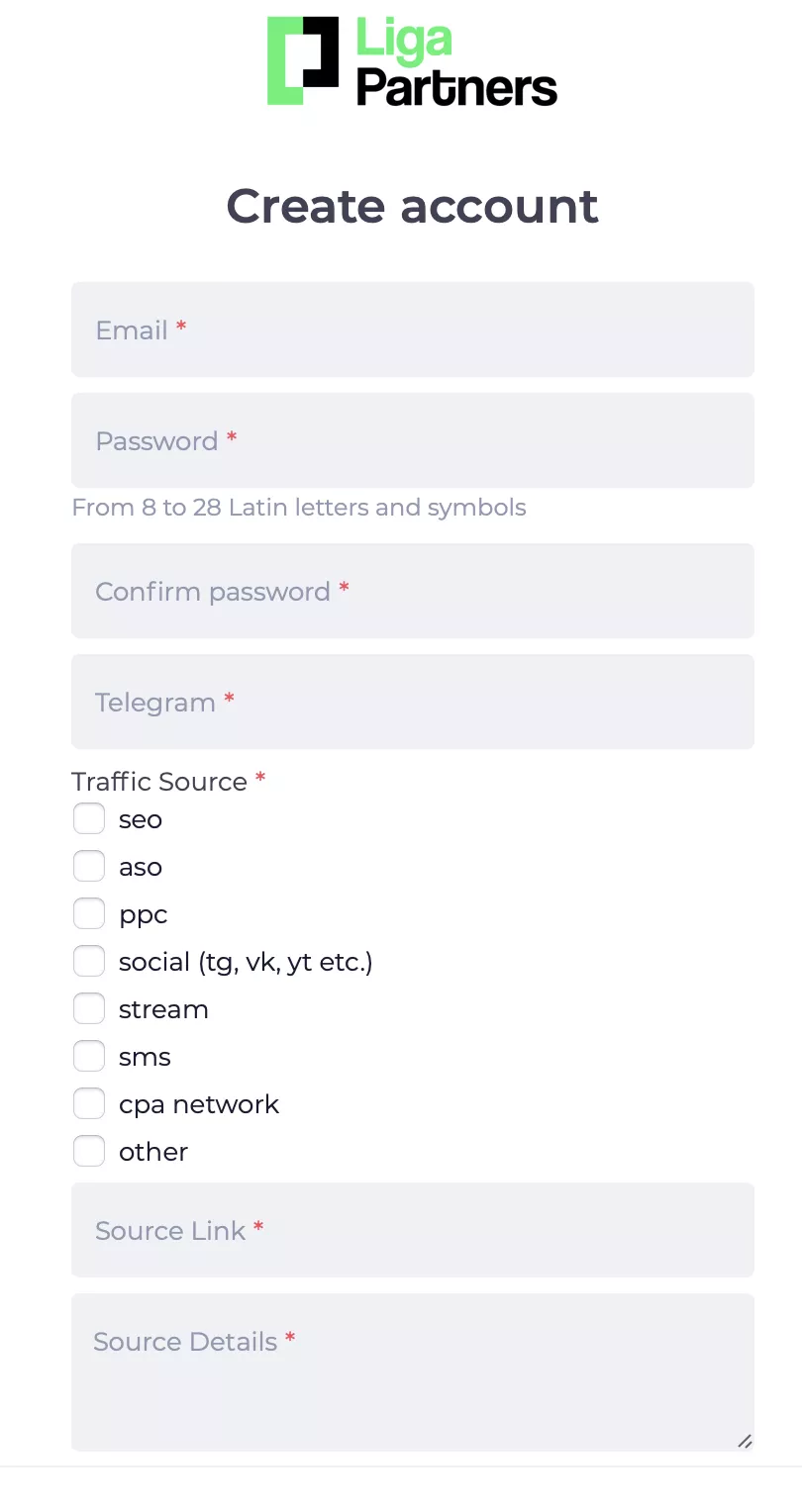Focus the Email input field
802x1512 pixels.
[x=412, y=330]
